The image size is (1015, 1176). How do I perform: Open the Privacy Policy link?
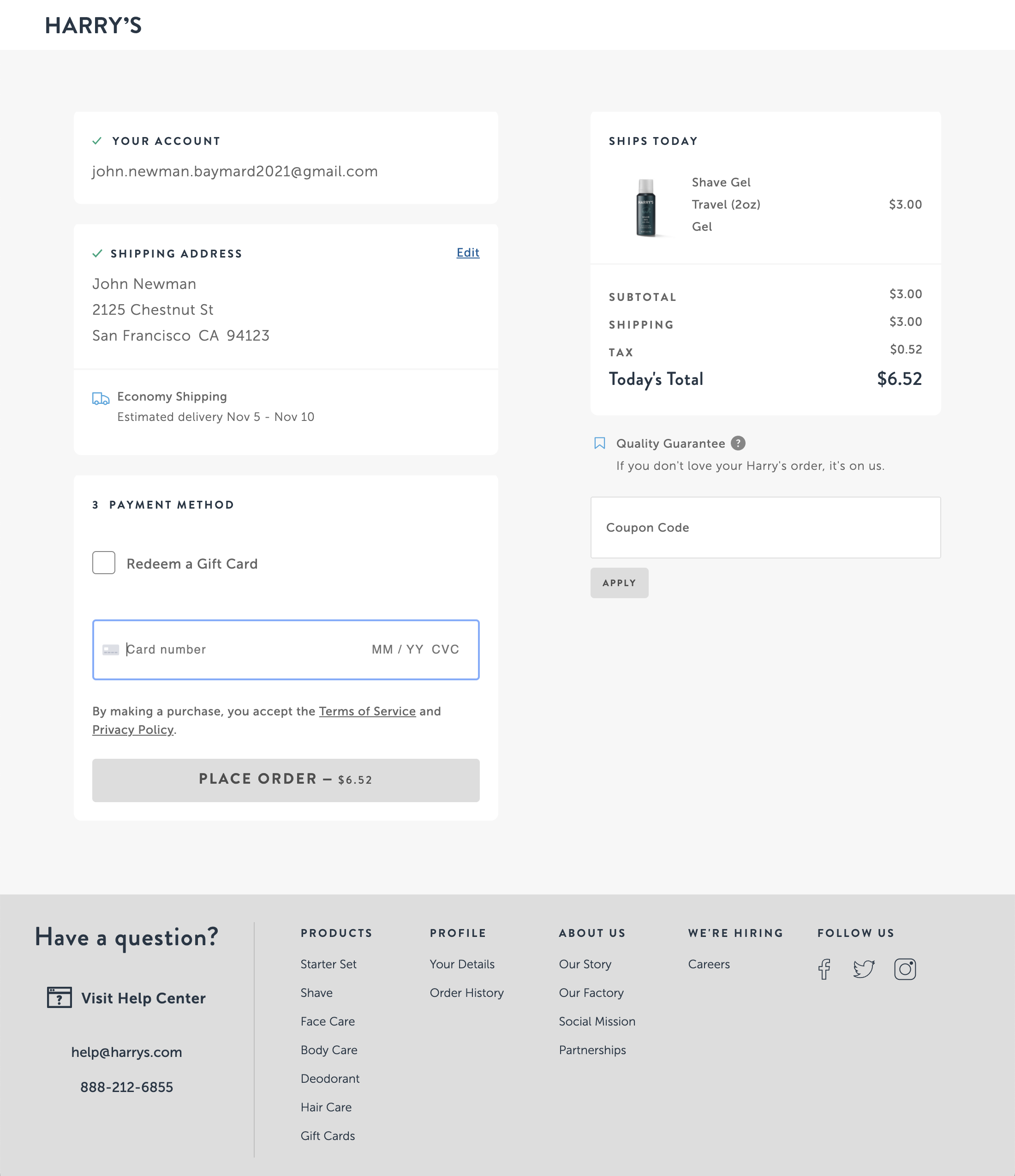click(133, 729)
